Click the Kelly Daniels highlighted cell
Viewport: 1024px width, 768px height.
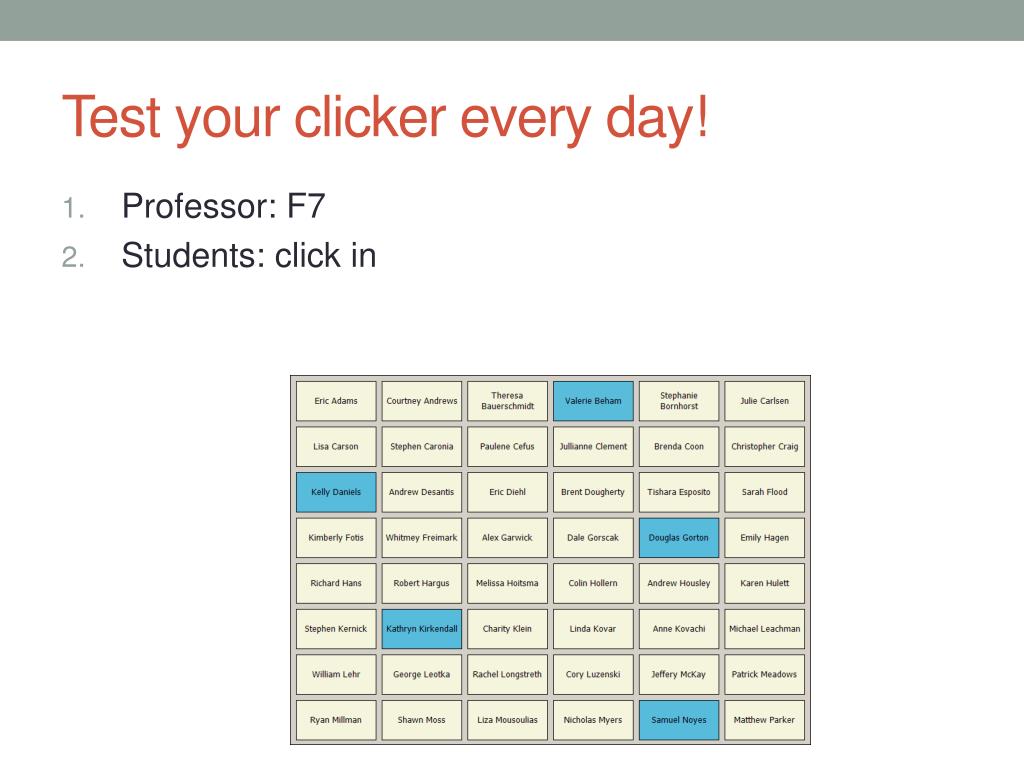point(336,492)
